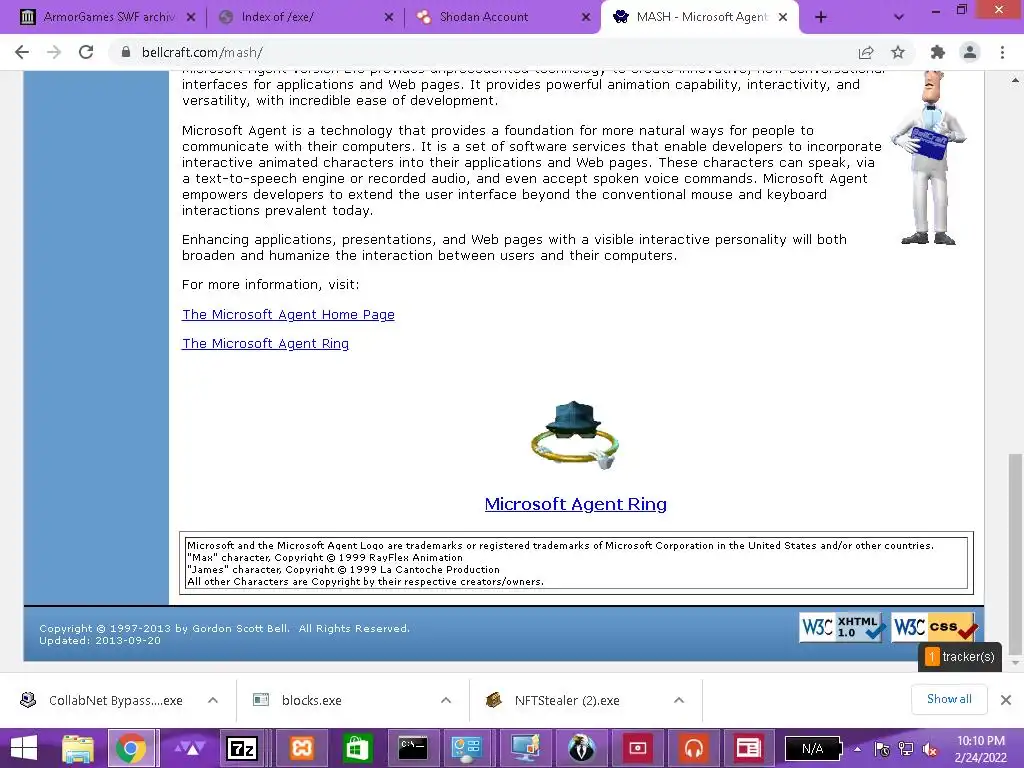Viewport: 1024px width, 768px height.
Task: Open the computer monitor taskbar app
Action: (525, 748)
